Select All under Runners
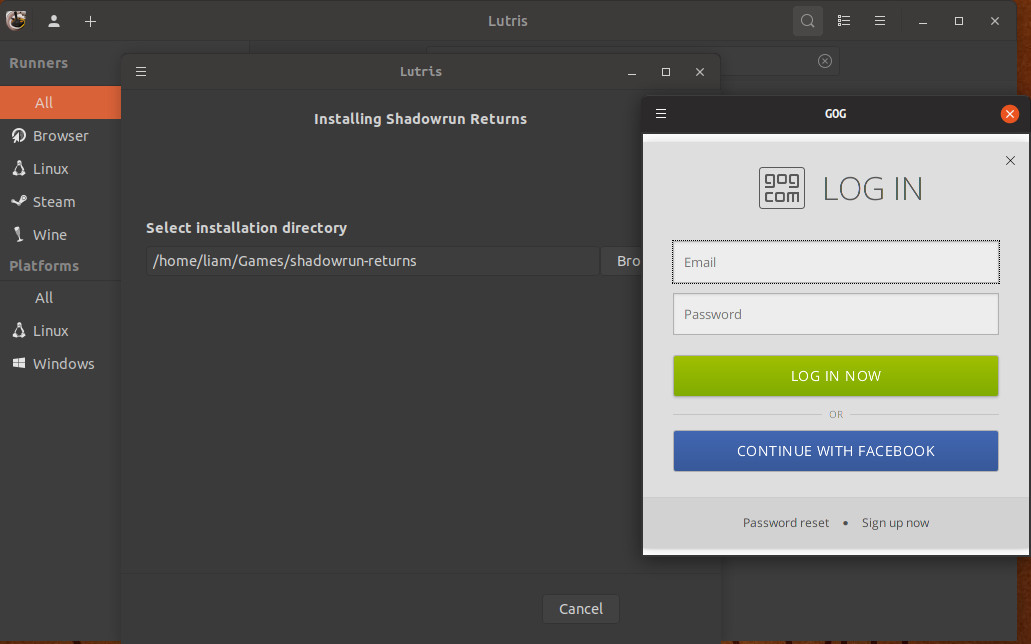The height and width of the screenshot is (644, 1031). point(60,103)
